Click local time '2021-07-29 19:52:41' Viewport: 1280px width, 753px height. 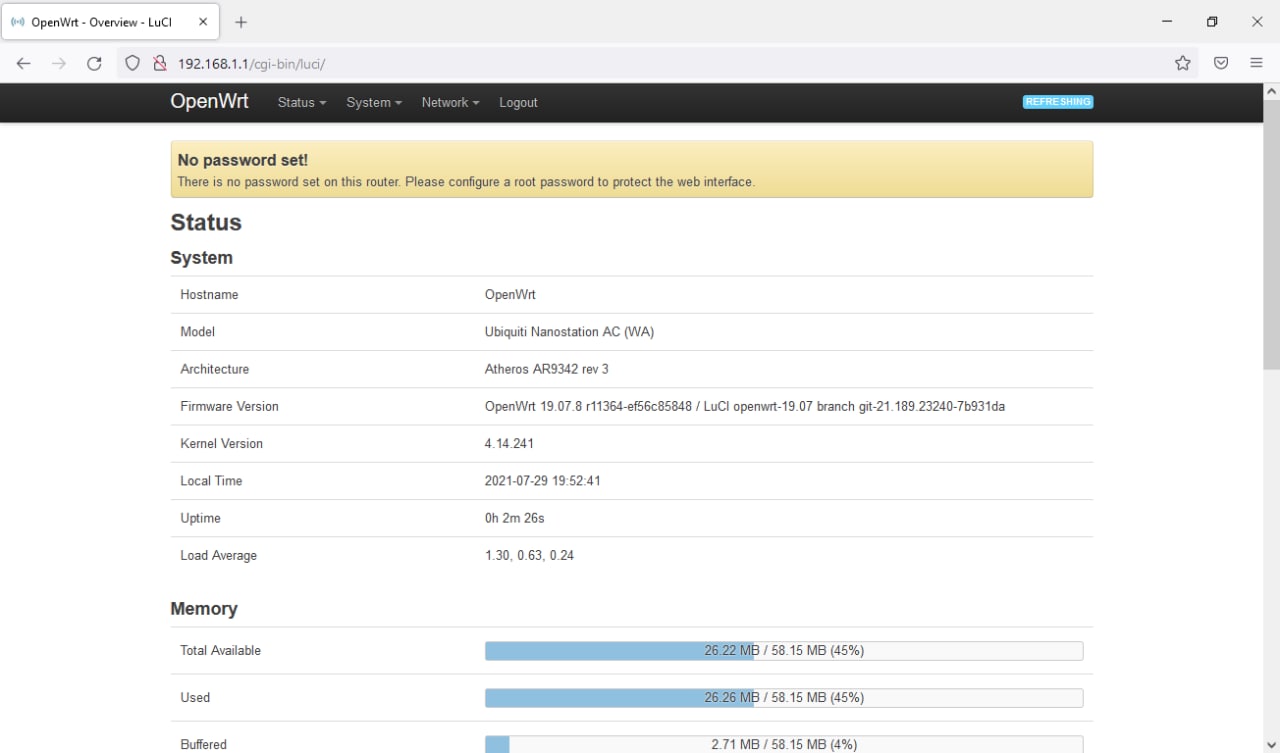point(542,481)
